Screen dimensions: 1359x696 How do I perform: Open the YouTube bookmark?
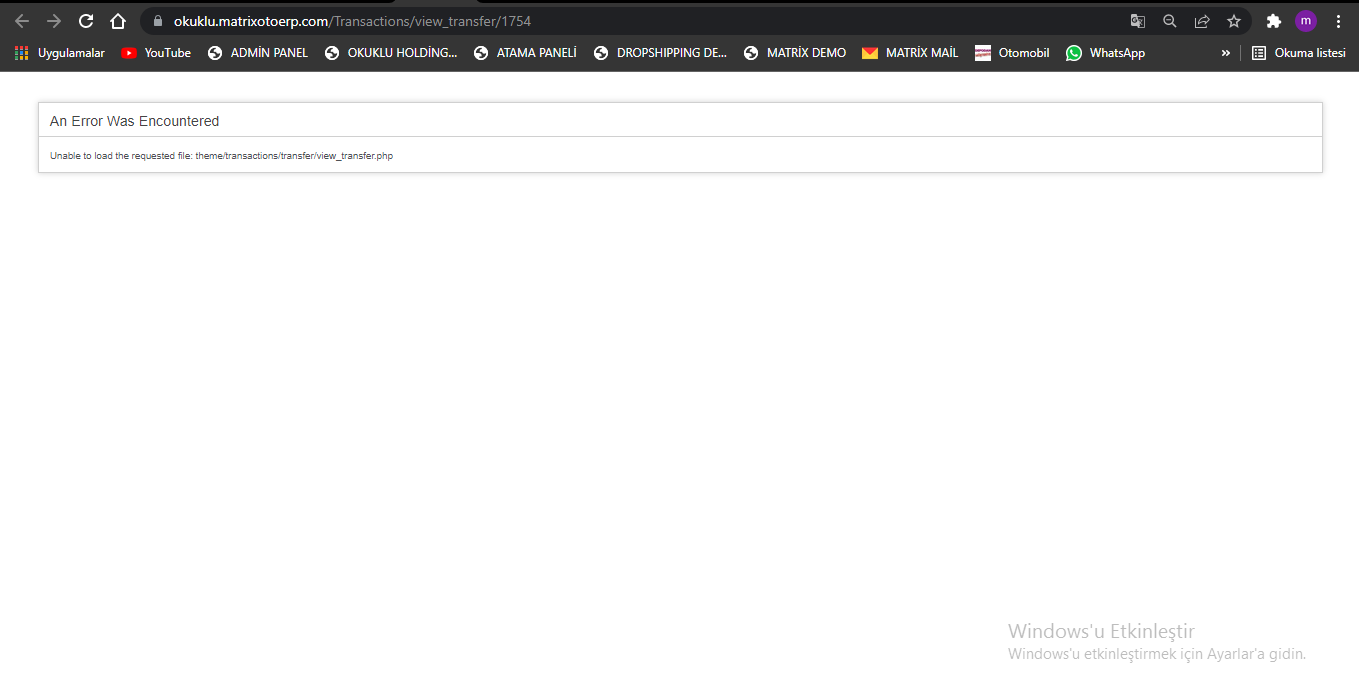tap(156, 53)
